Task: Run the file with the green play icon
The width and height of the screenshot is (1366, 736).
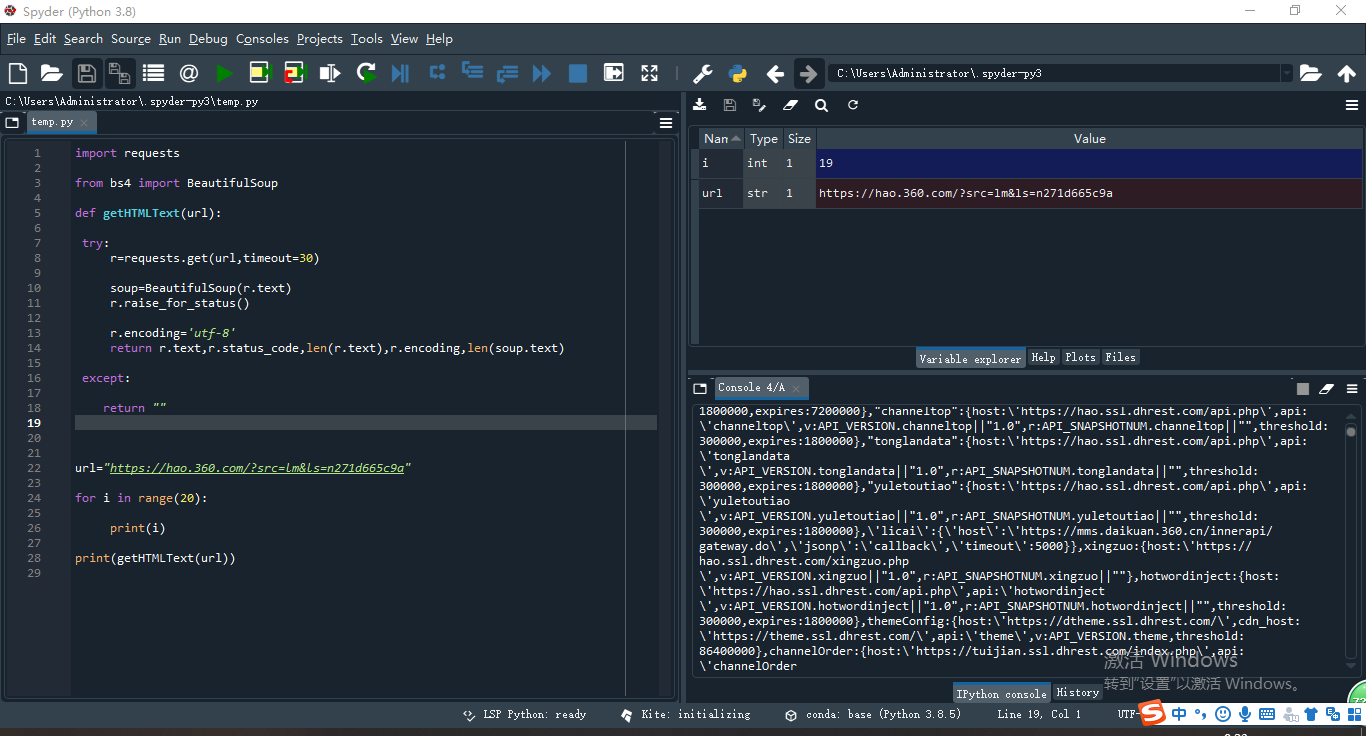Action: click(x=224, y=73)
